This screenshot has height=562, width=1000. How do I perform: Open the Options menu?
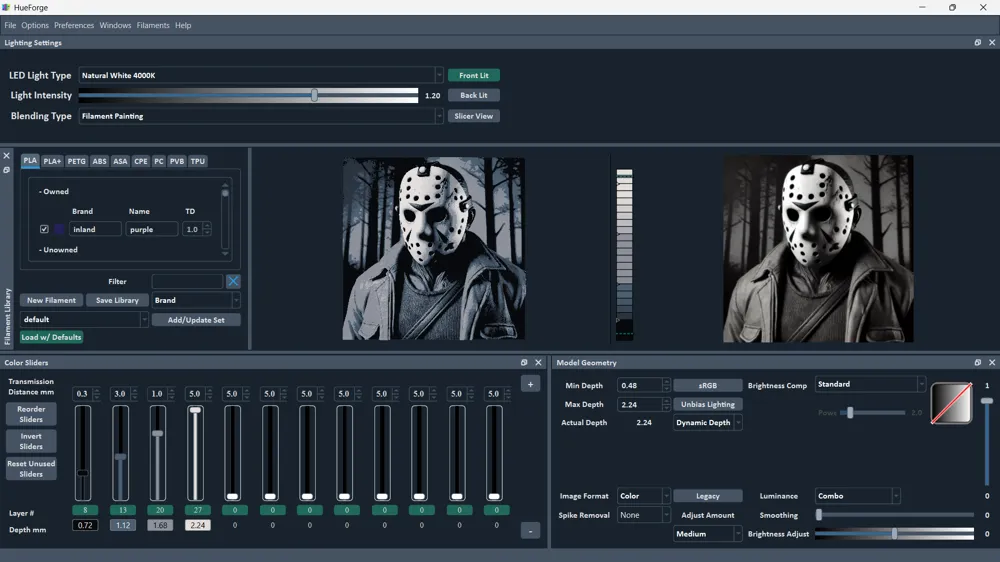pos(35,26)
